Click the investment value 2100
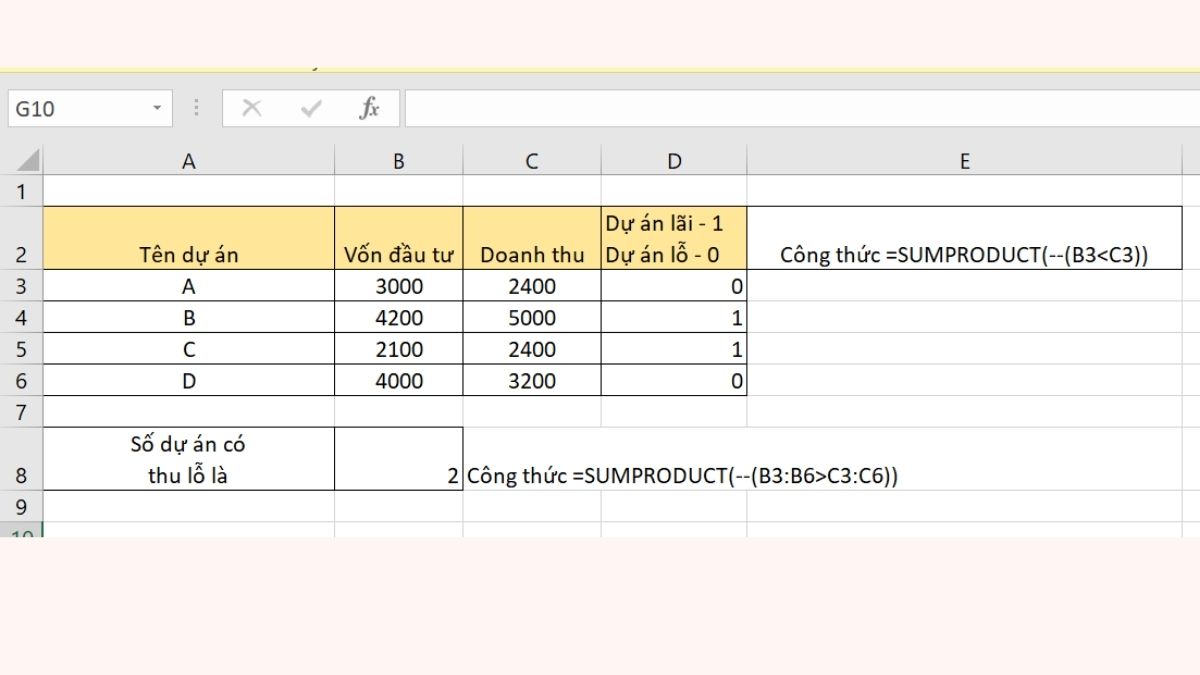 pyautogui.click(x=399, y=349)
